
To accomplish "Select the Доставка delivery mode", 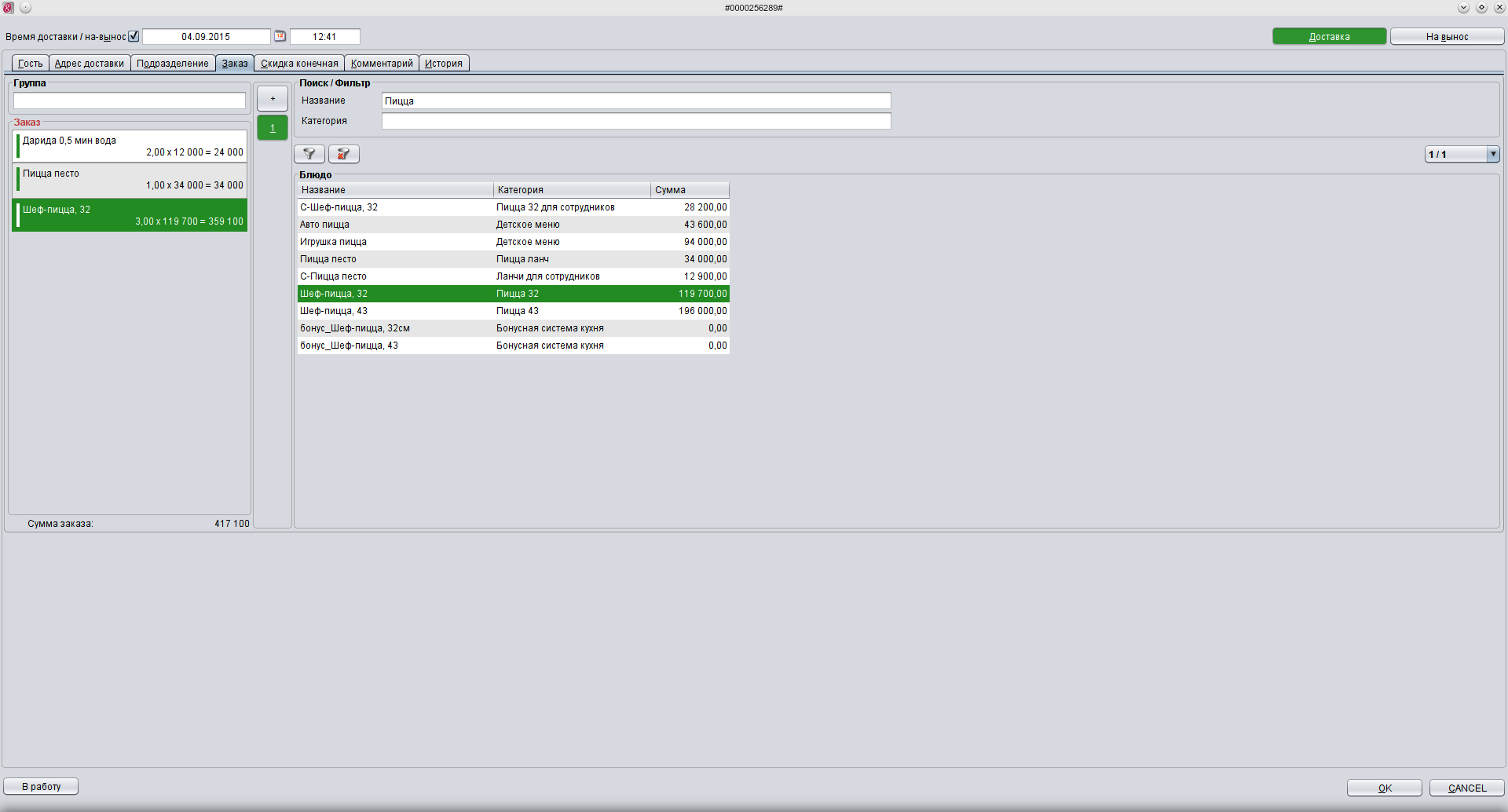I will 1329,37.
